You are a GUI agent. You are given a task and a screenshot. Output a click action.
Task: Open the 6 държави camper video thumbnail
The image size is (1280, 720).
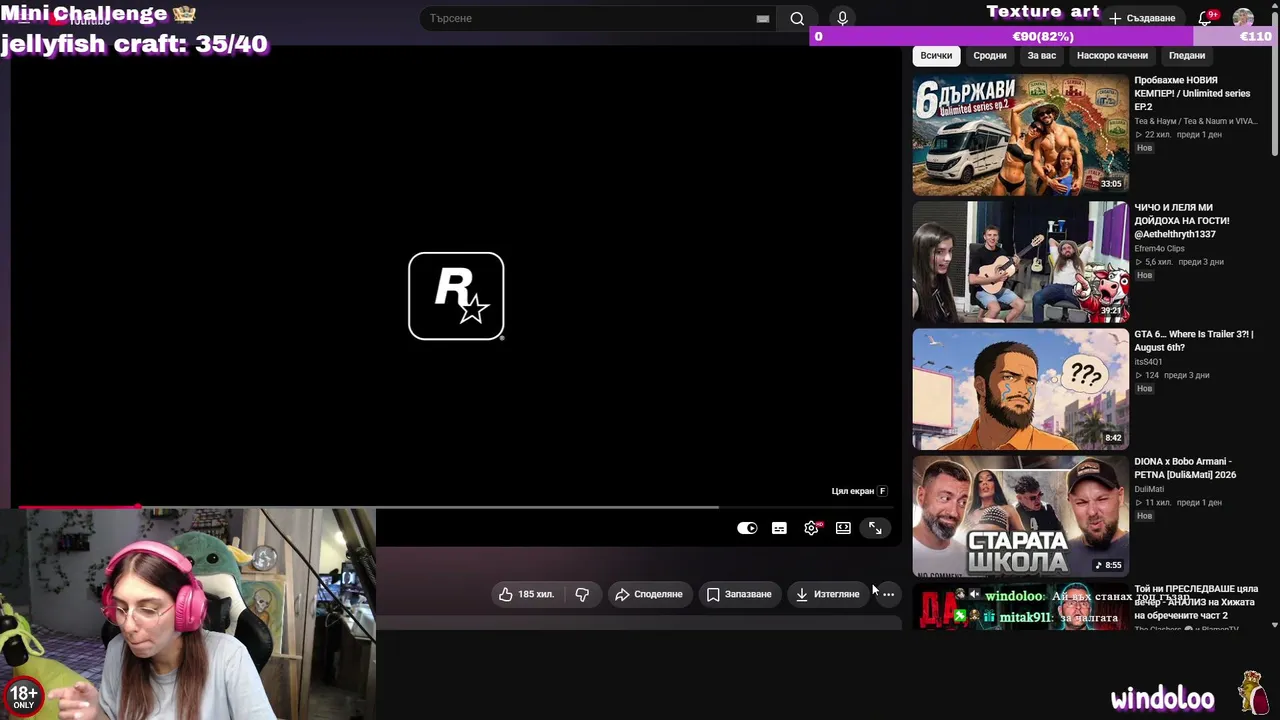click(1021, 135)
